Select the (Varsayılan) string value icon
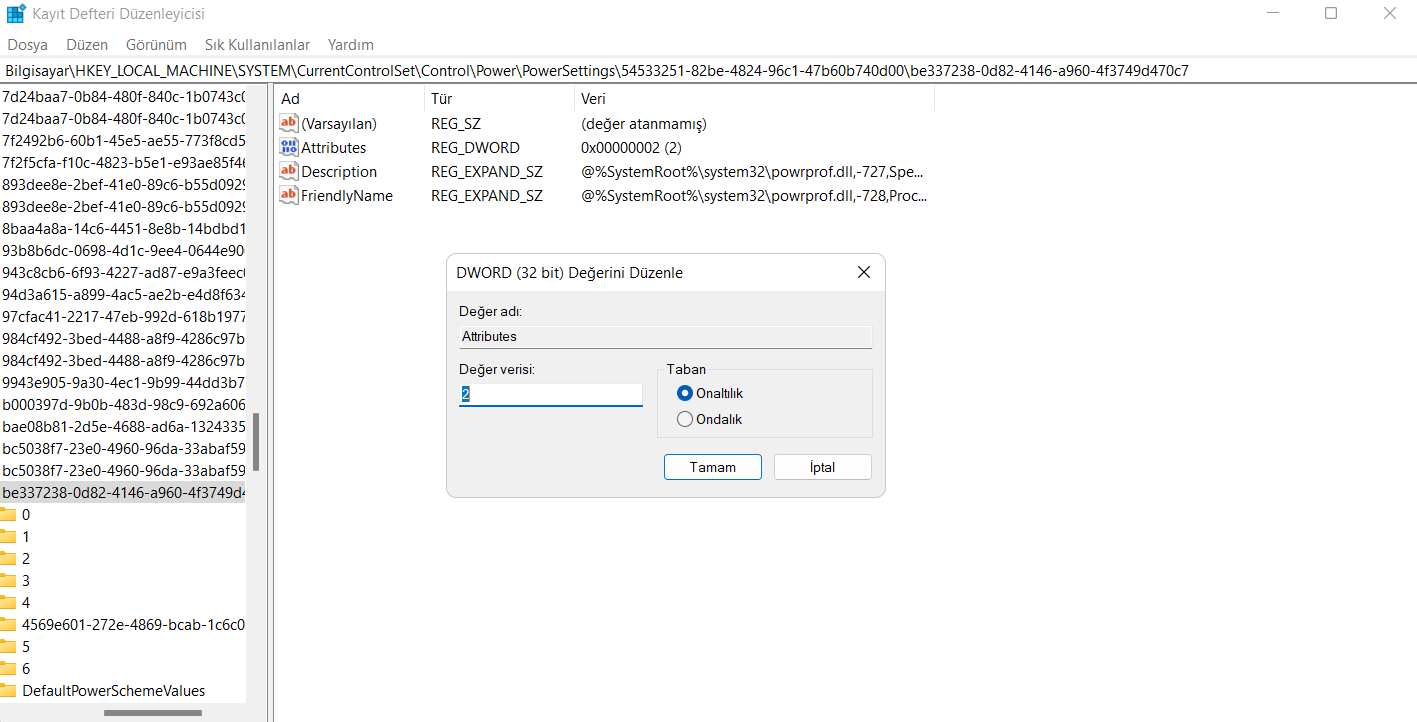 click(x=289, y=124)
